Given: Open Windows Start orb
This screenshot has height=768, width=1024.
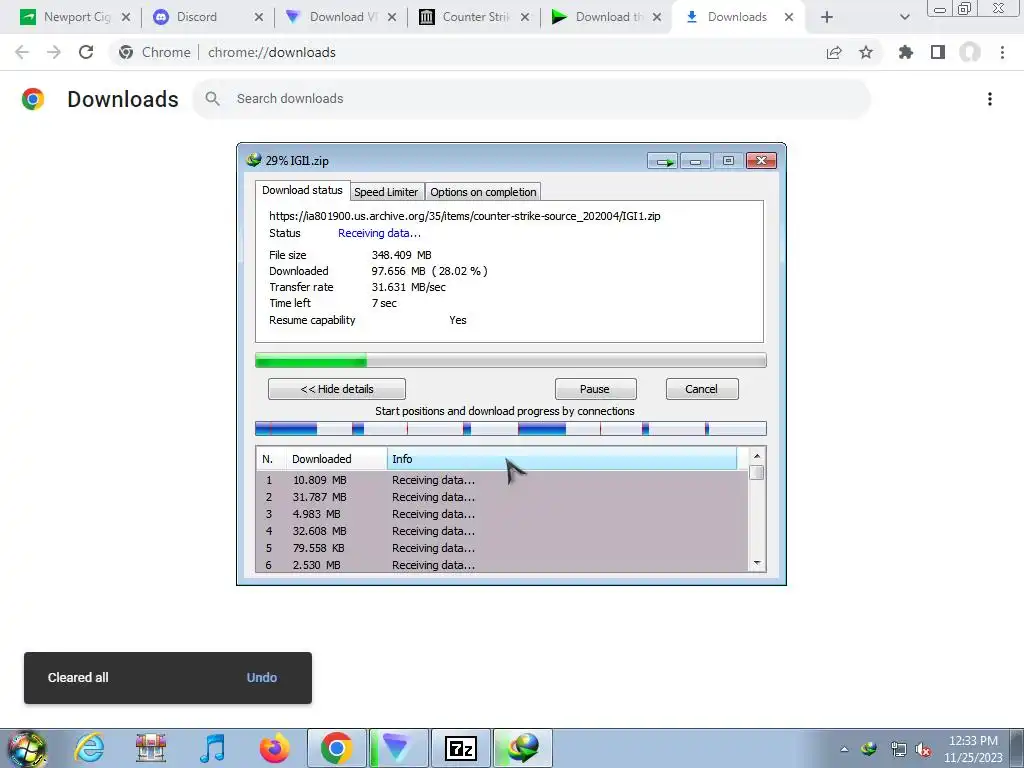Looking at the screenshot, I should pos(26,748).
